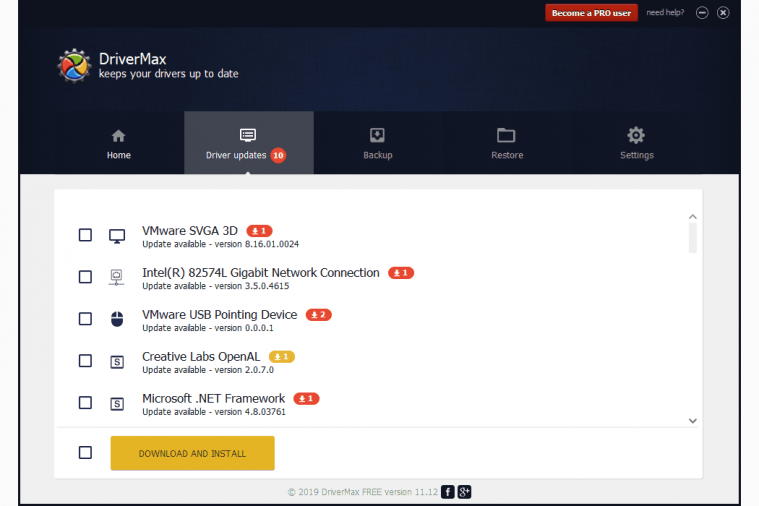759x506 pixels.
Task: Close the DriverMax window
Action: [x=723, y=13]
